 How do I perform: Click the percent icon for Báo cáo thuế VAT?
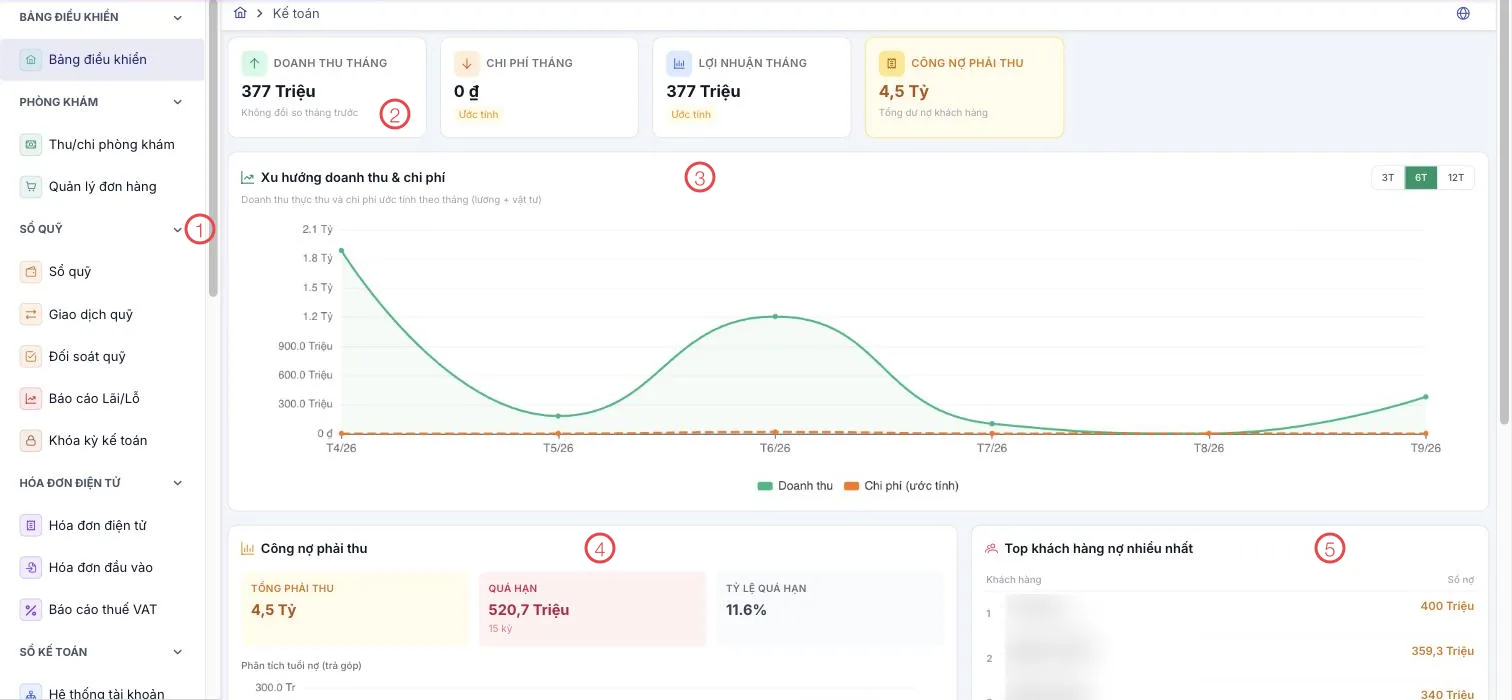click(x=31, y=610)
